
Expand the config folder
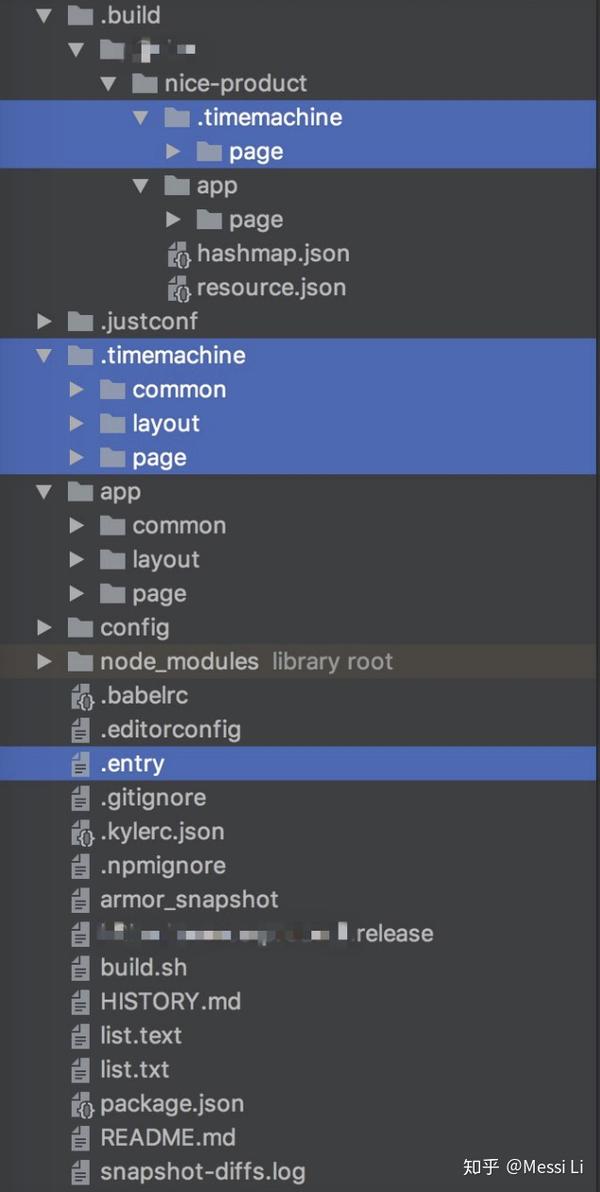tap(44, 627)
